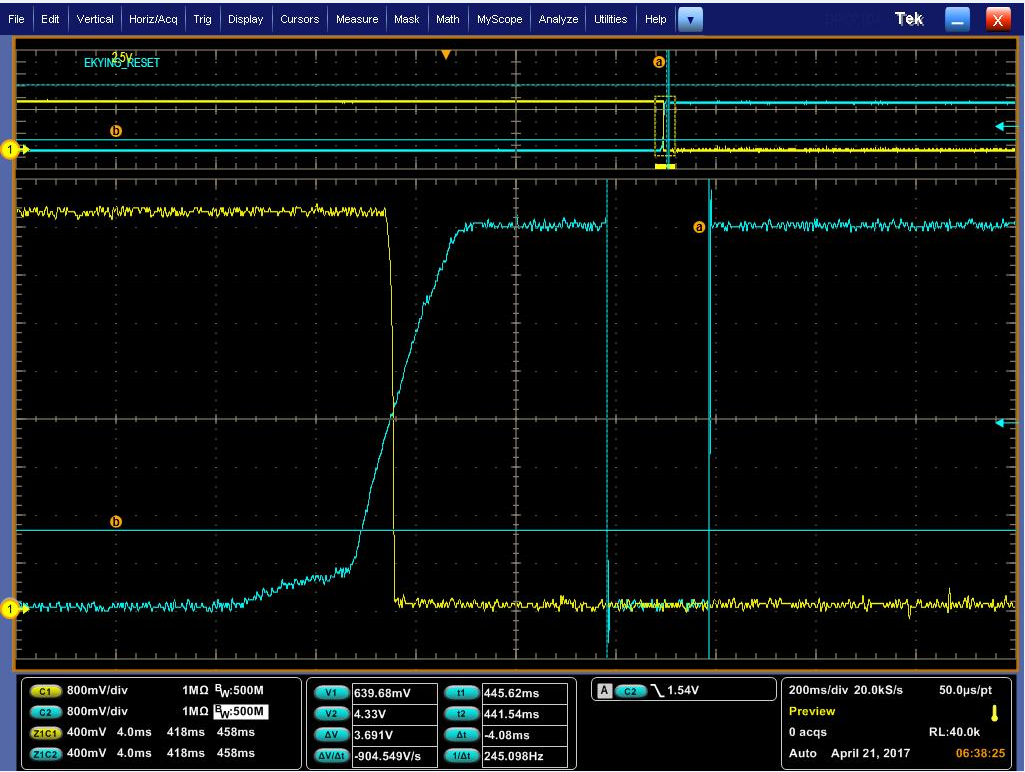The height and width of the screenshot is (772, 1025).
Task: Select the Z1C2 zoom readout badge
Action: pyautogui.click(x=45, y=753)
